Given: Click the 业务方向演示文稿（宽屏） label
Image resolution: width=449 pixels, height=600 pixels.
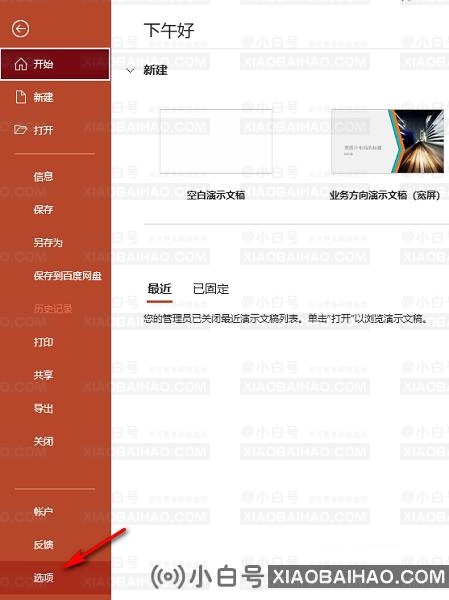Looking at the screenshot, I should tap(385, 196).
